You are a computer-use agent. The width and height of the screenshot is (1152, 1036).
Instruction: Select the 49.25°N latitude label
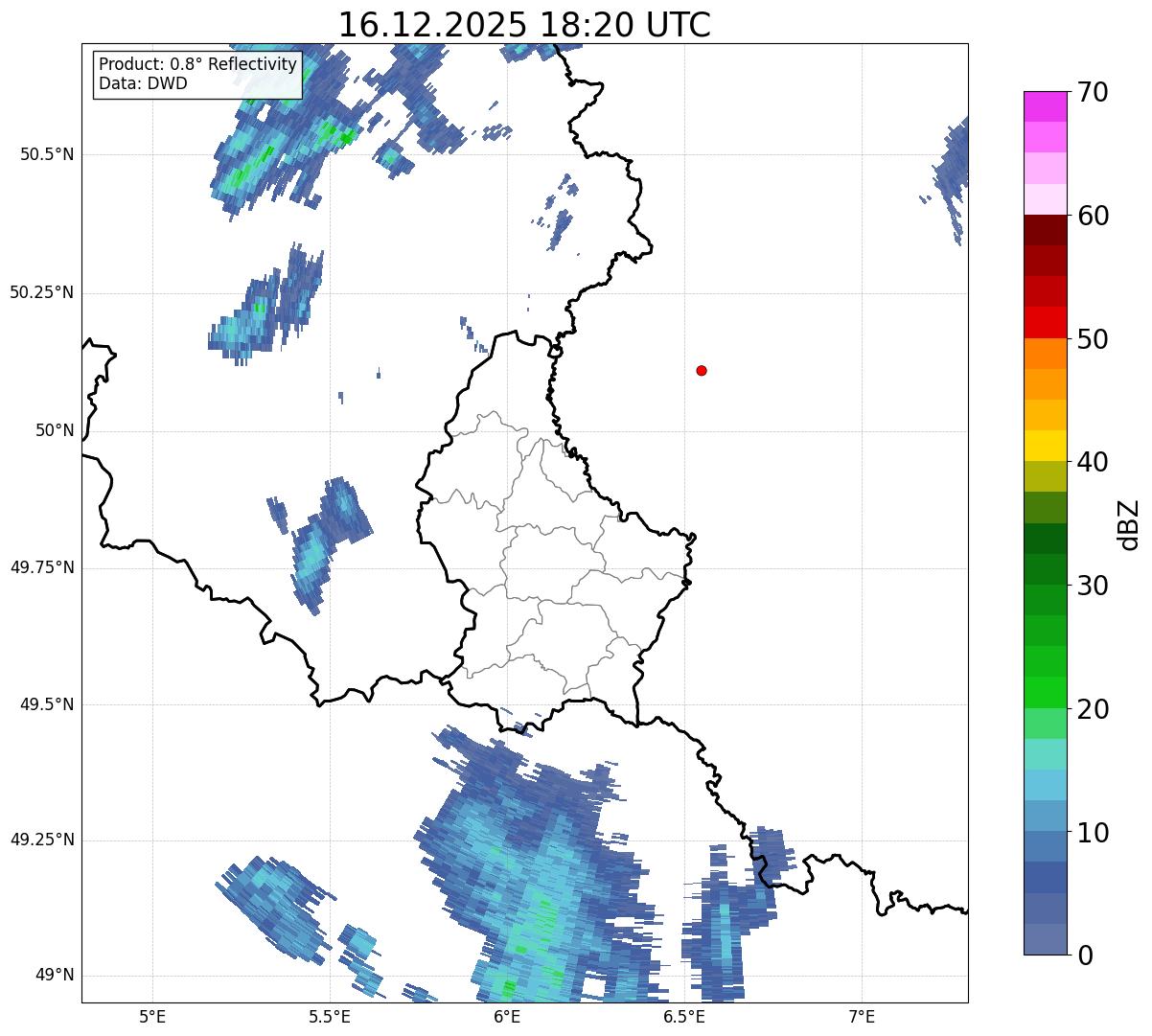pos(42,840)
